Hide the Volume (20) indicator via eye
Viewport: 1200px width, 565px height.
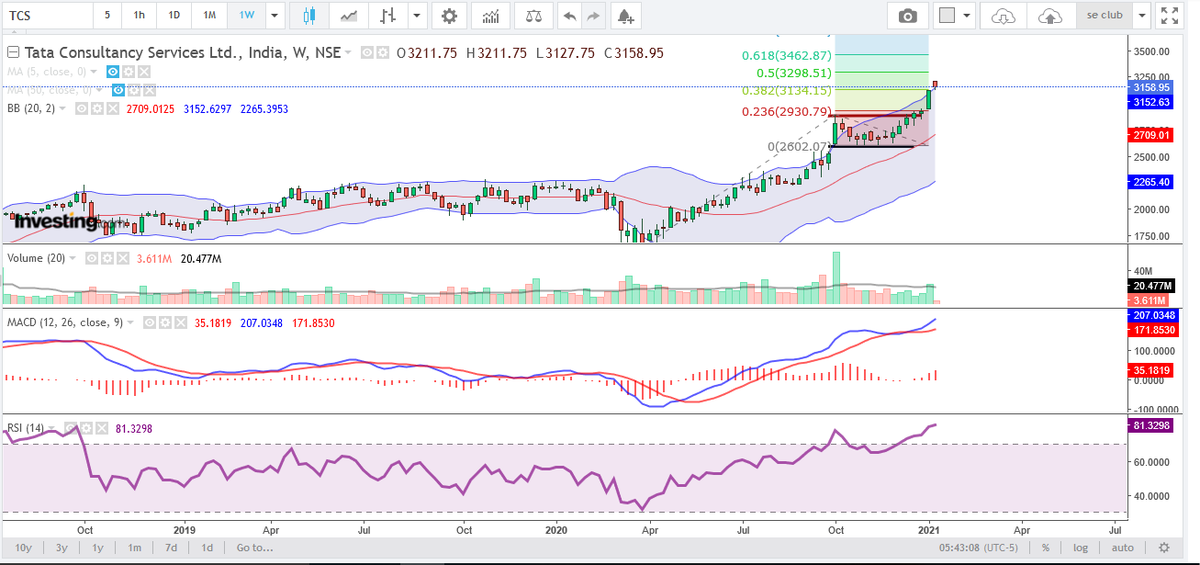(x=90, y=258)
